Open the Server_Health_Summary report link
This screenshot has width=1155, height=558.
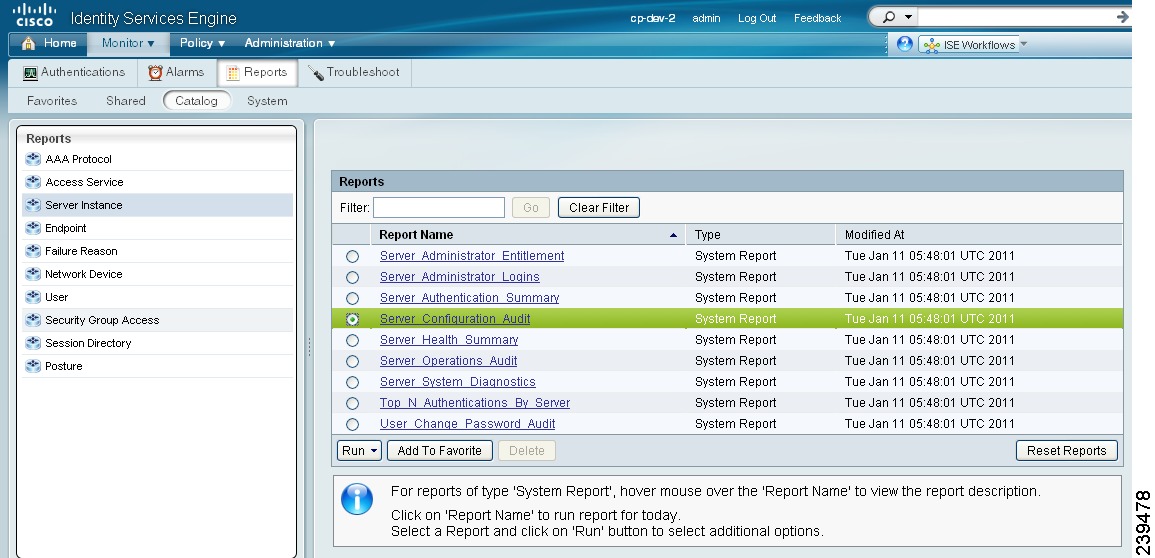coord(449,340)
